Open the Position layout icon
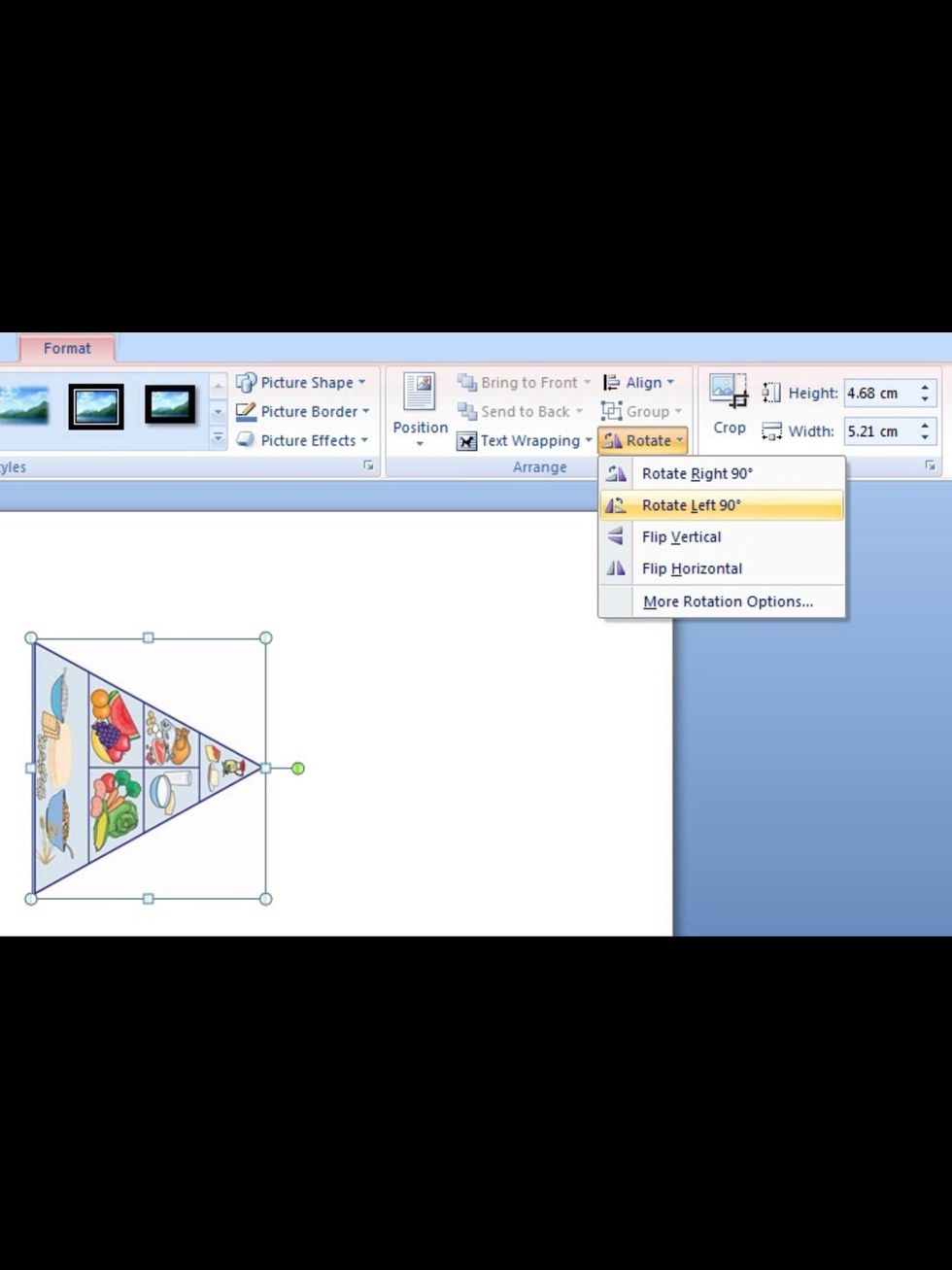The height and width of the screenshot is (1270, 952). tap(420, 392)
